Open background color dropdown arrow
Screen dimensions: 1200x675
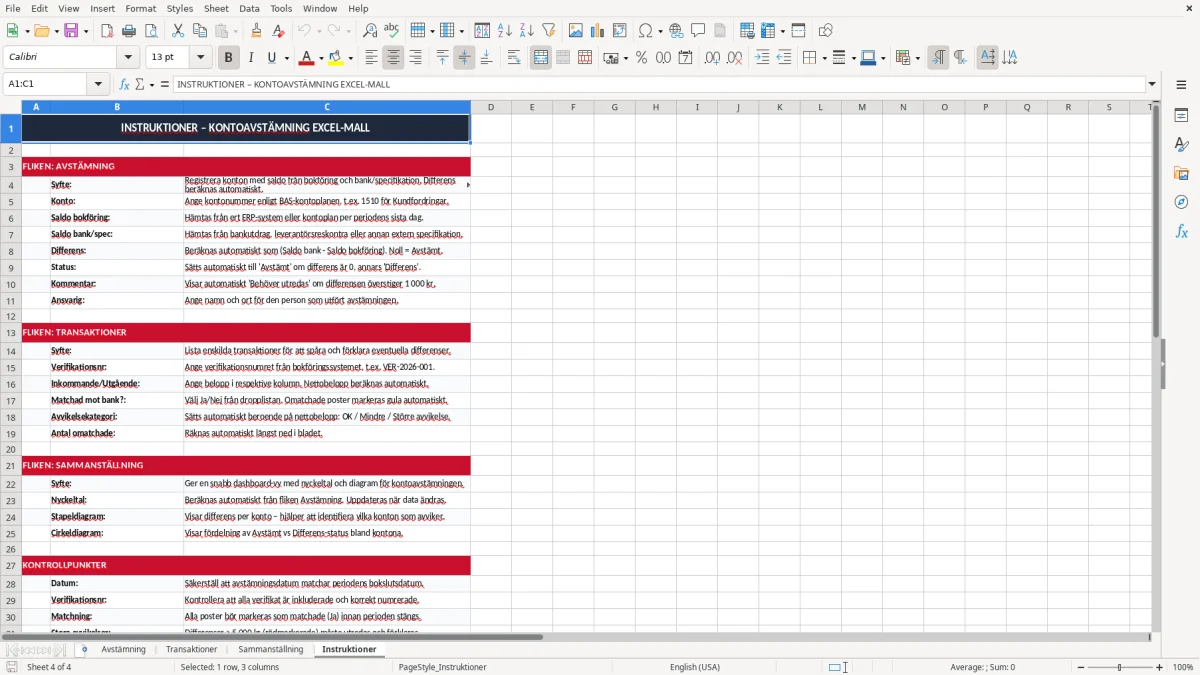click(350, 58)
